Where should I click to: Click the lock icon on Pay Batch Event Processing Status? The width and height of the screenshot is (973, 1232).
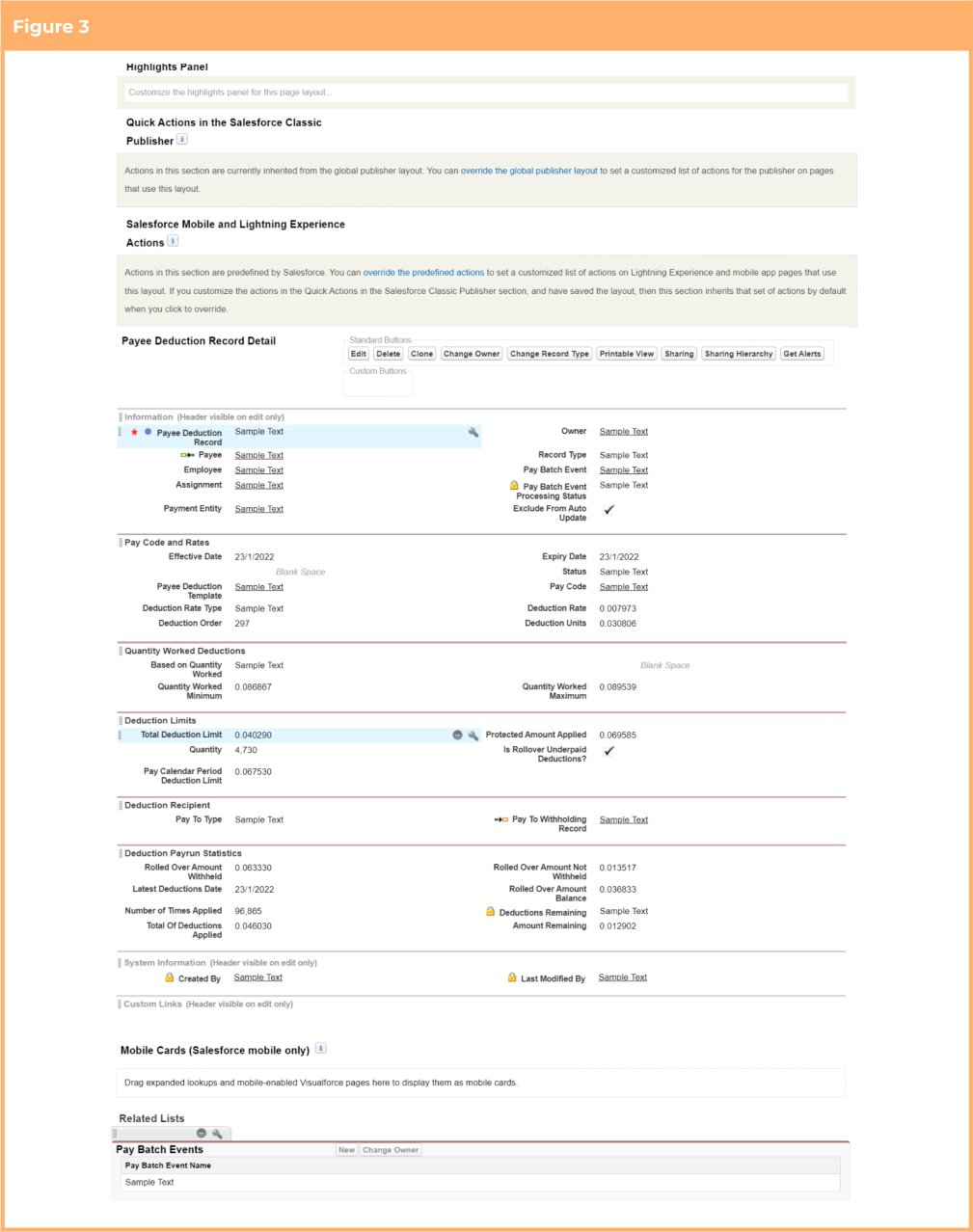pos(515,486)
